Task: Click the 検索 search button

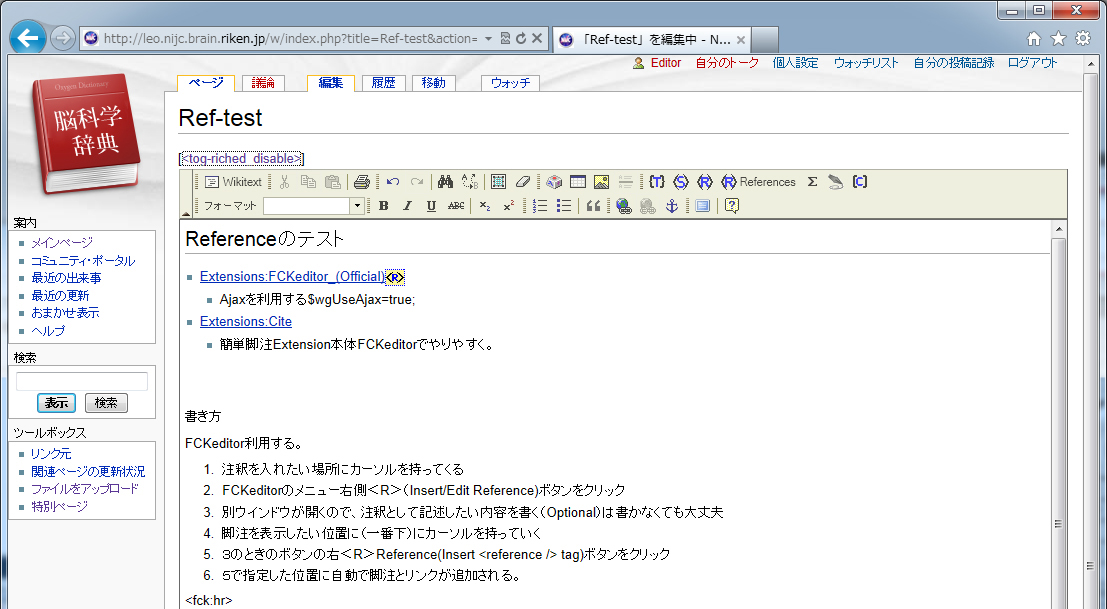Action: click(x=106, y=403)
